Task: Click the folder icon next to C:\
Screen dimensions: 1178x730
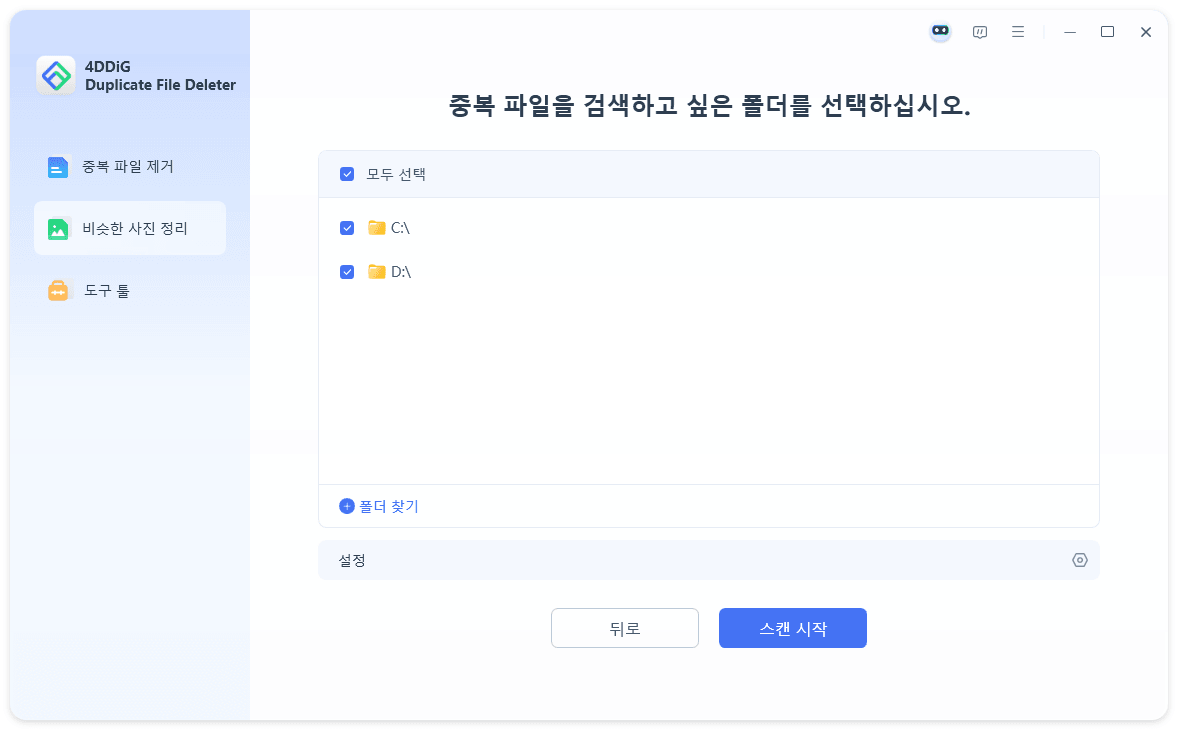Action: click(377, 227)
